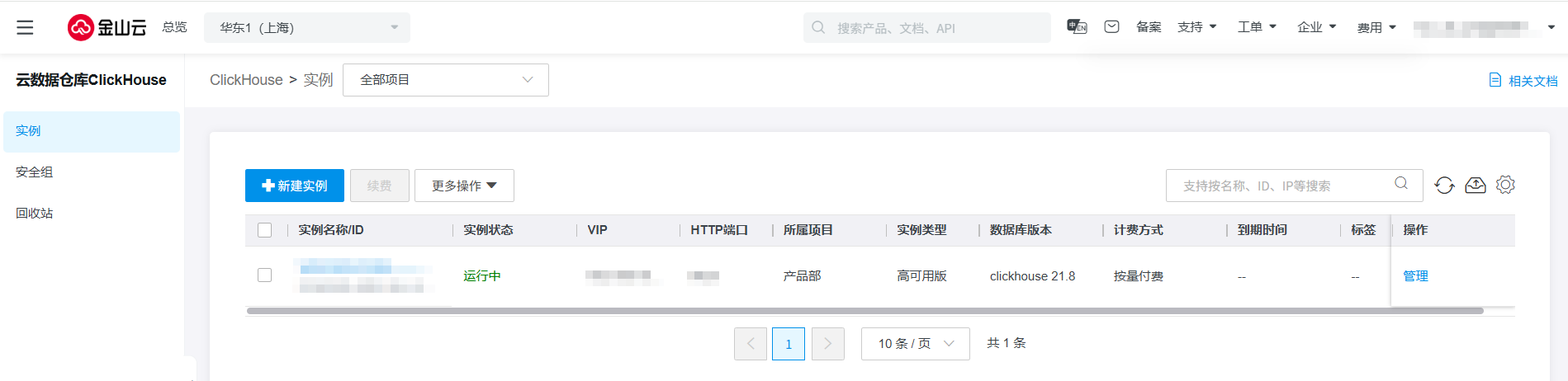The width and height of the screenshot is (1568, 381).
Task: Click 管理 link for instance
Action: (1415, 276)
